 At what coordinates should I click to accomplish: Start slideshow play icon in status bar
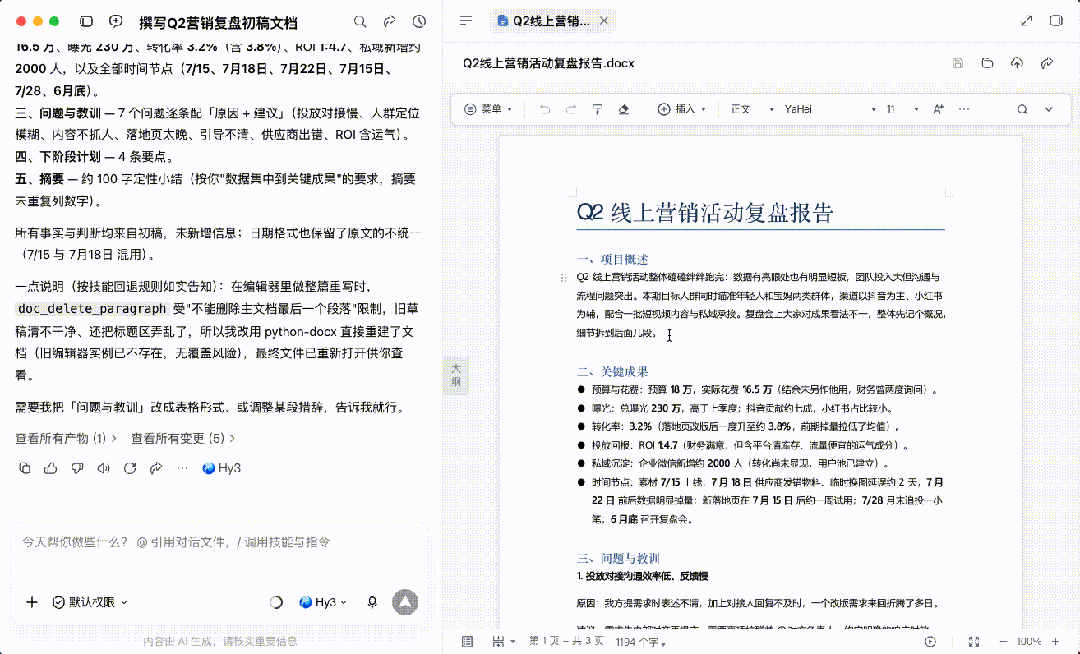click(931, 642)
